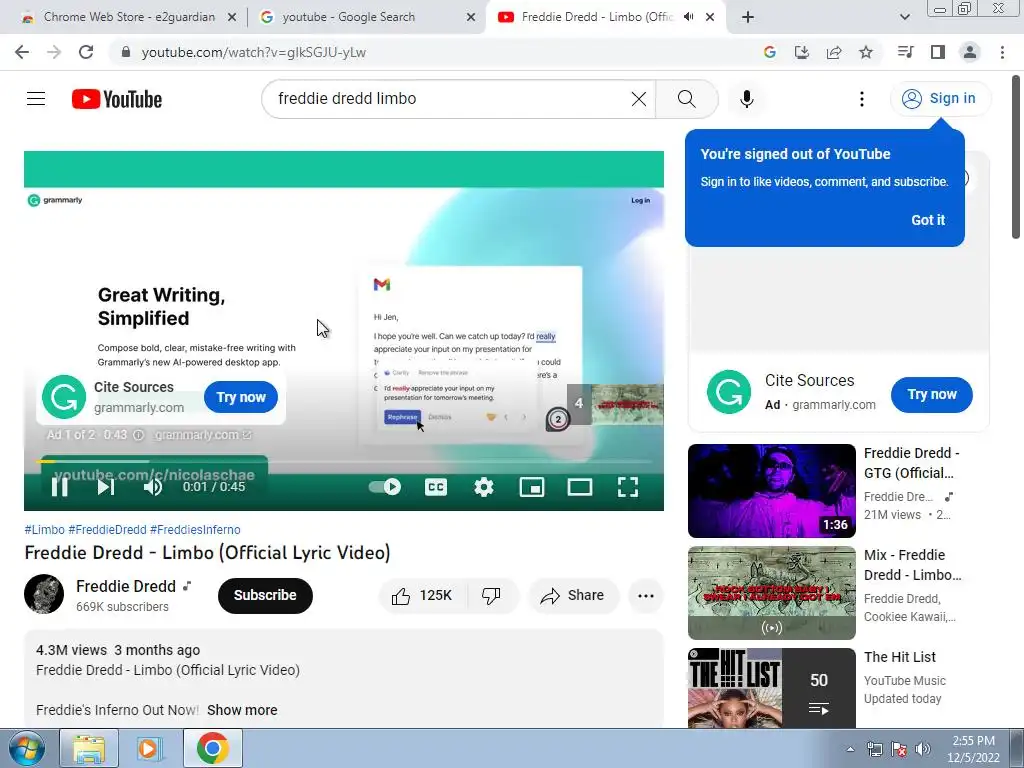Go back to previous page

click(x=22, y=52)
